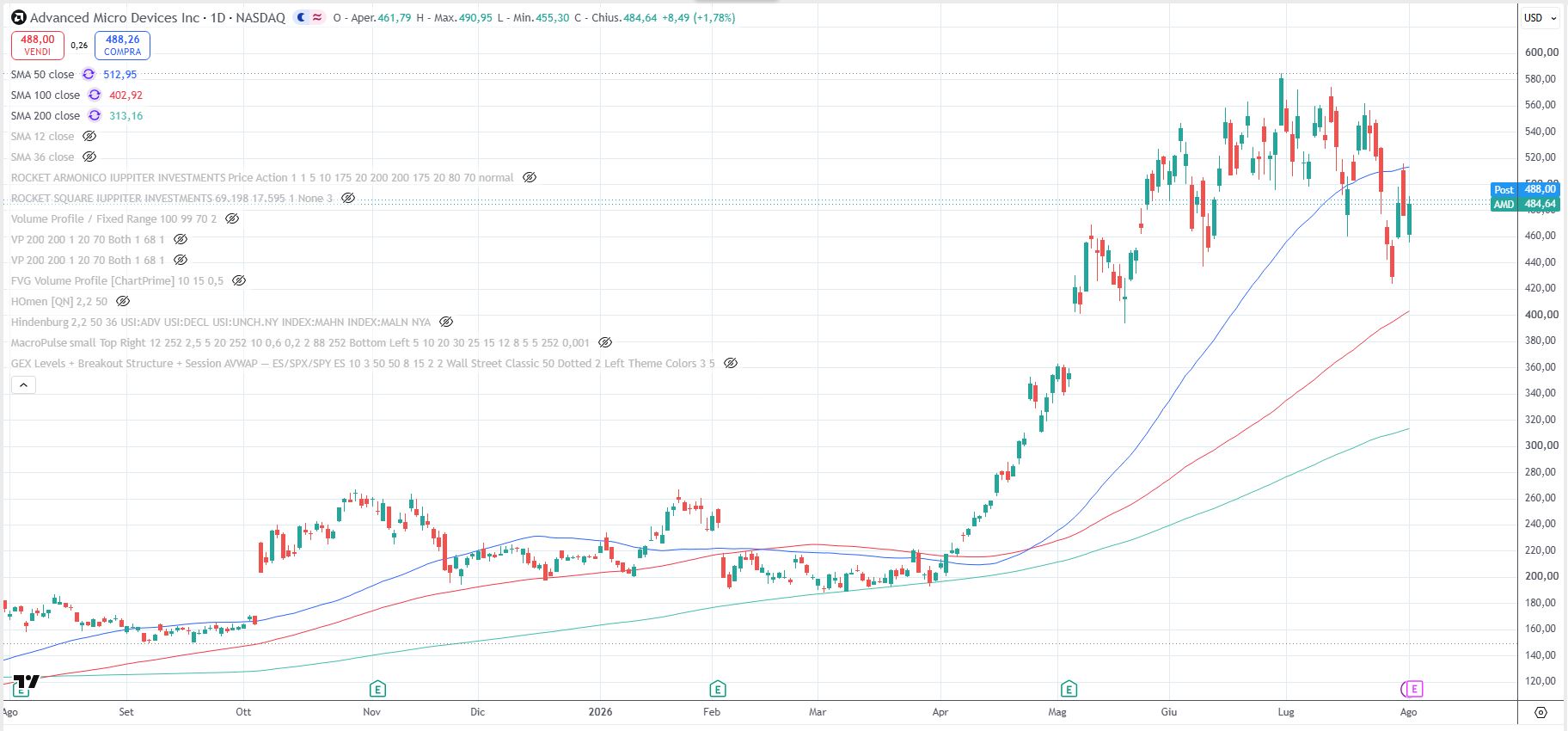Click the Post 488,00 price label
Viewport: 1568px width, 731px height.
point(1525,189)
